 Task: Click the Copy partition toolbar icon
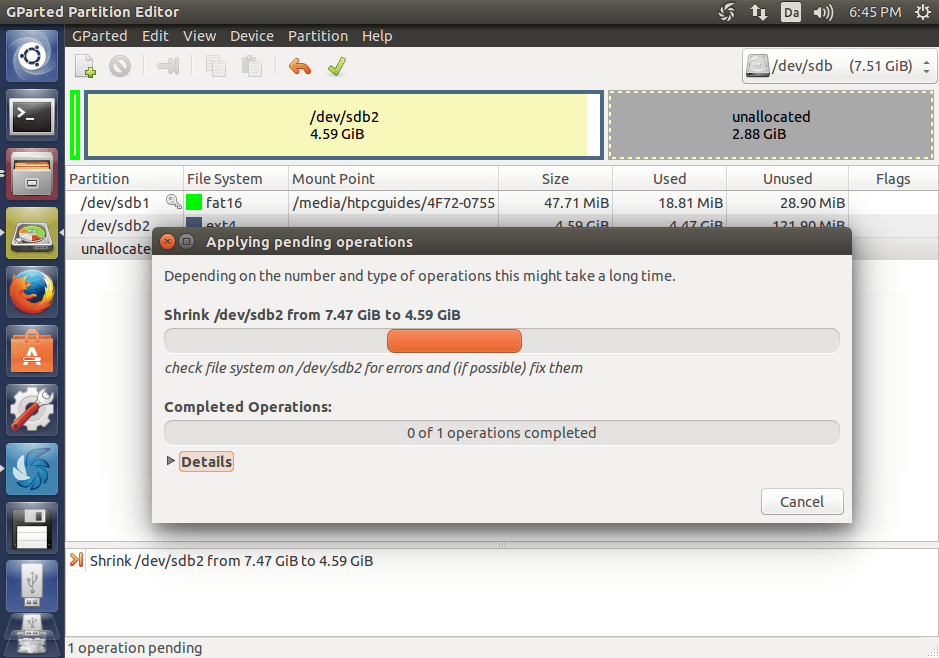pyautogui.click(x=215, y=67)
